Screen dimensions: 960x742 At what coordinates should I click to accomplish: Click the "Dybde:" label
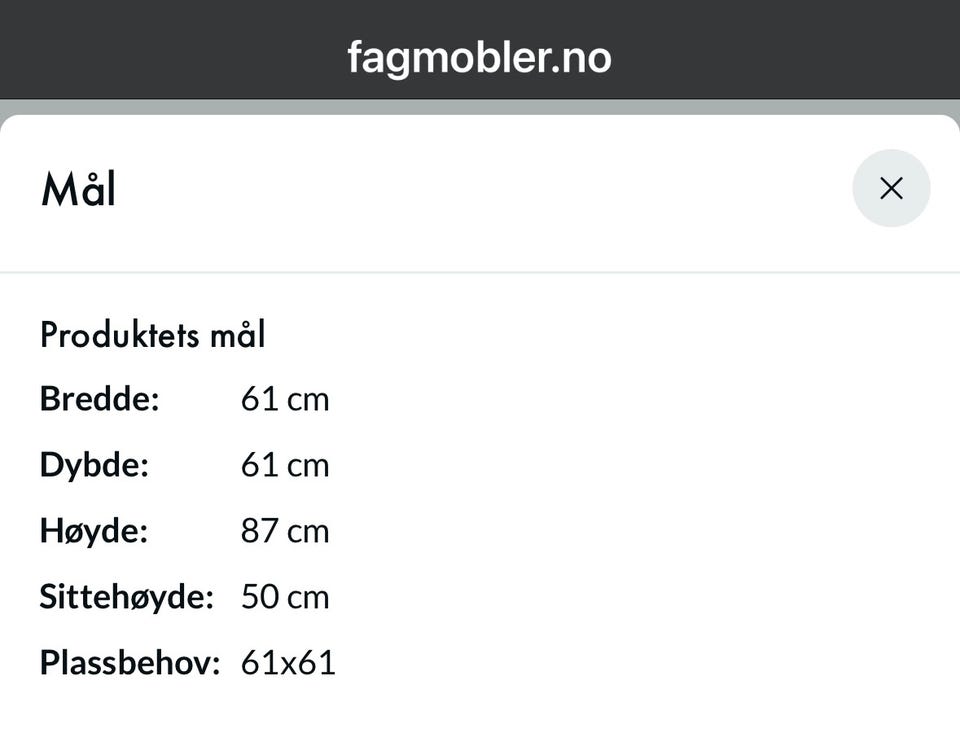pyautogui.click(x=94, y=466)
